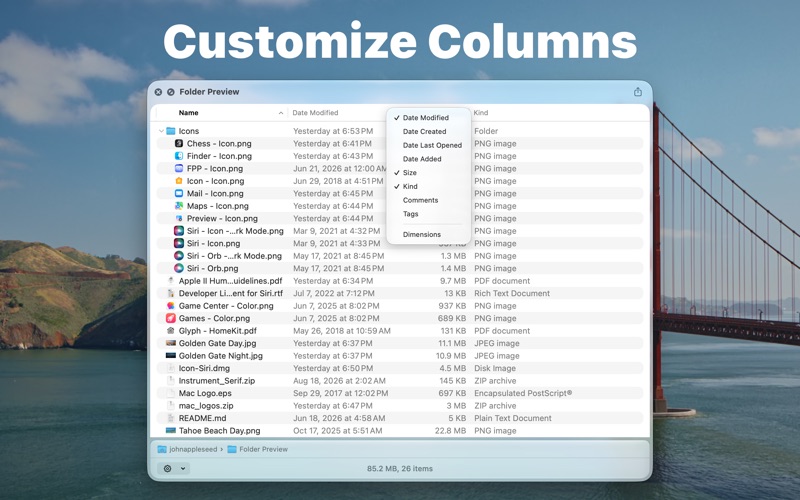Collapse the Icons folder disclosure chevron
Viewport: 800px width, 500px height.
161,131
